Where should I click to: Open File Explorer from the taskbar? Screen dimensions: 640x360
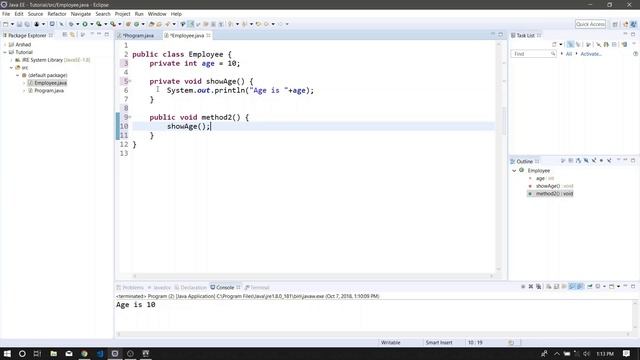click(53, 353)
